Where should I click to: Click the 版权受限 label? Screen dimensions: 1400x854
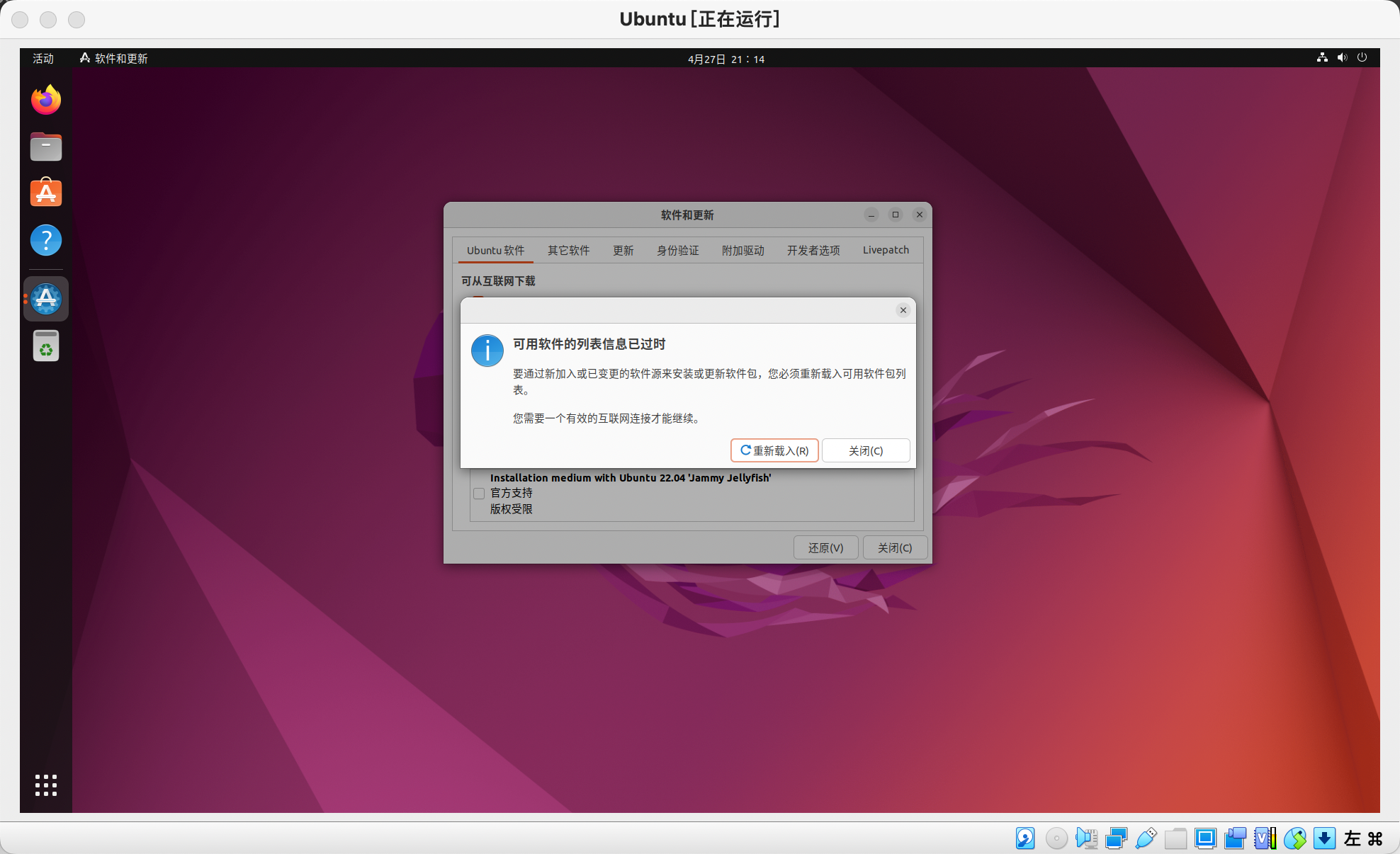(512, 509)
